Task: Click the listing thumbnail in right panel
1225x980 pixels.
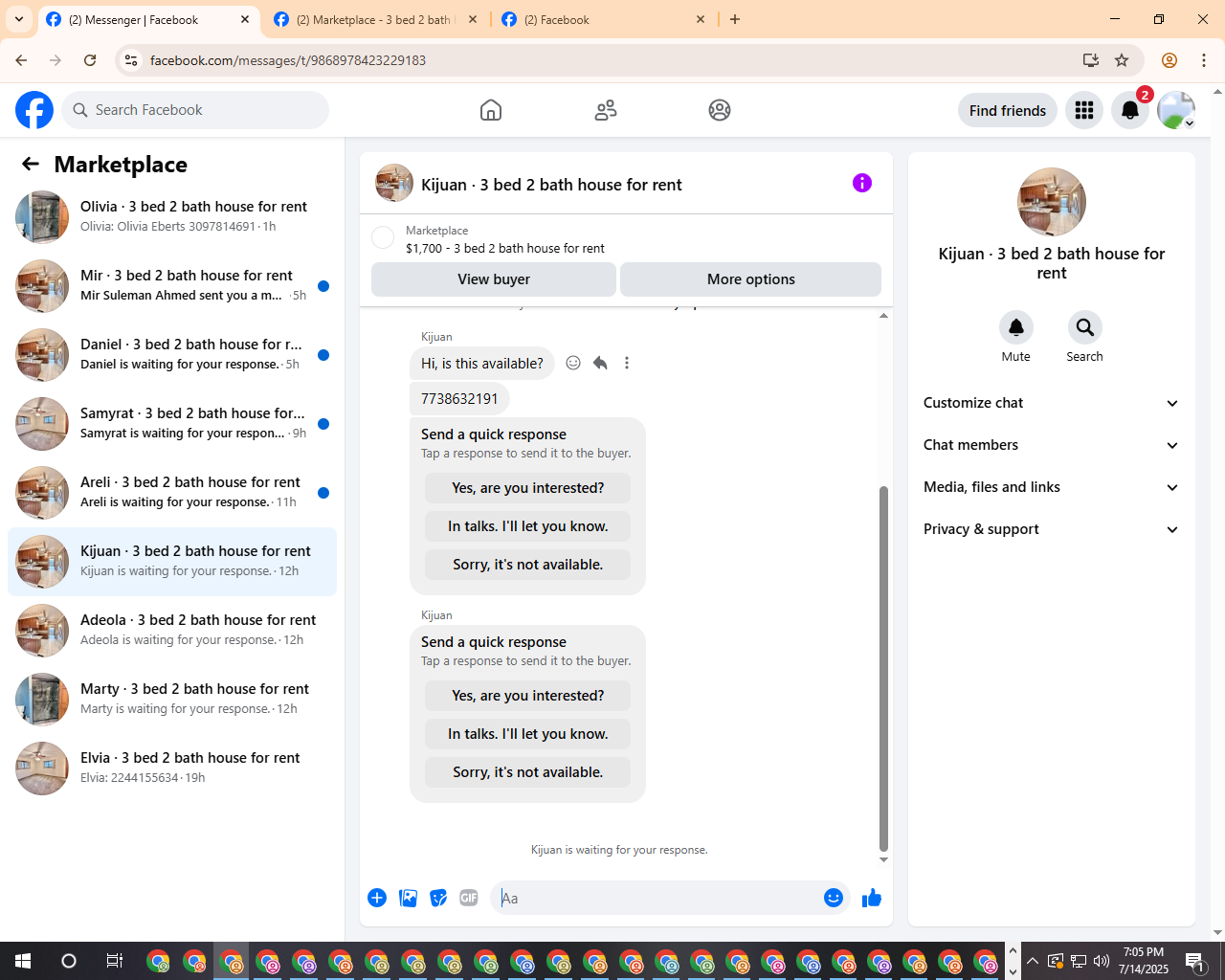Action: (x=1052, y=202)
